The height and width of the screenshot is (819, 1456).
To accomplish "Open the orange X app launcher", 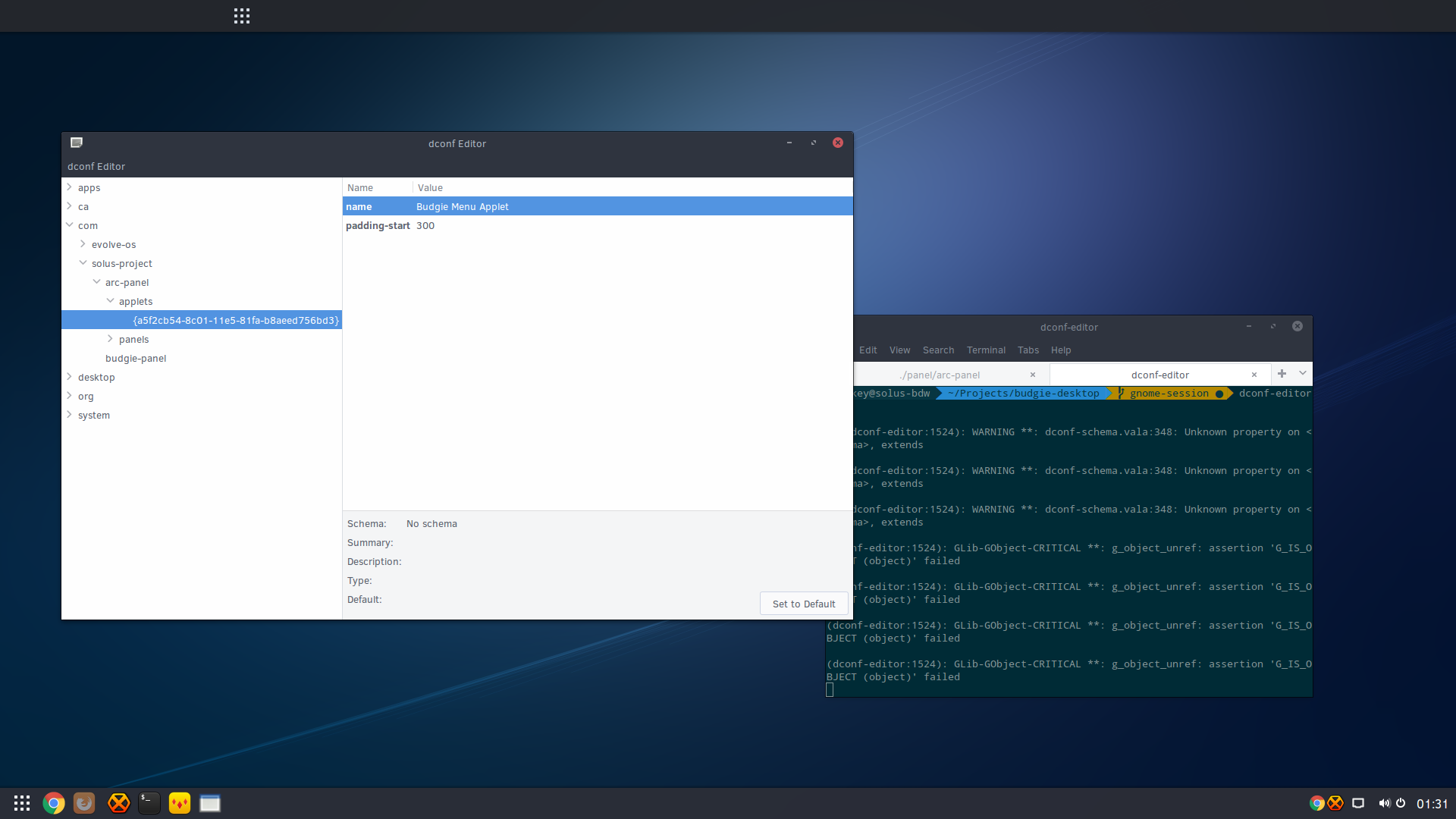I will tap(118, 803).
